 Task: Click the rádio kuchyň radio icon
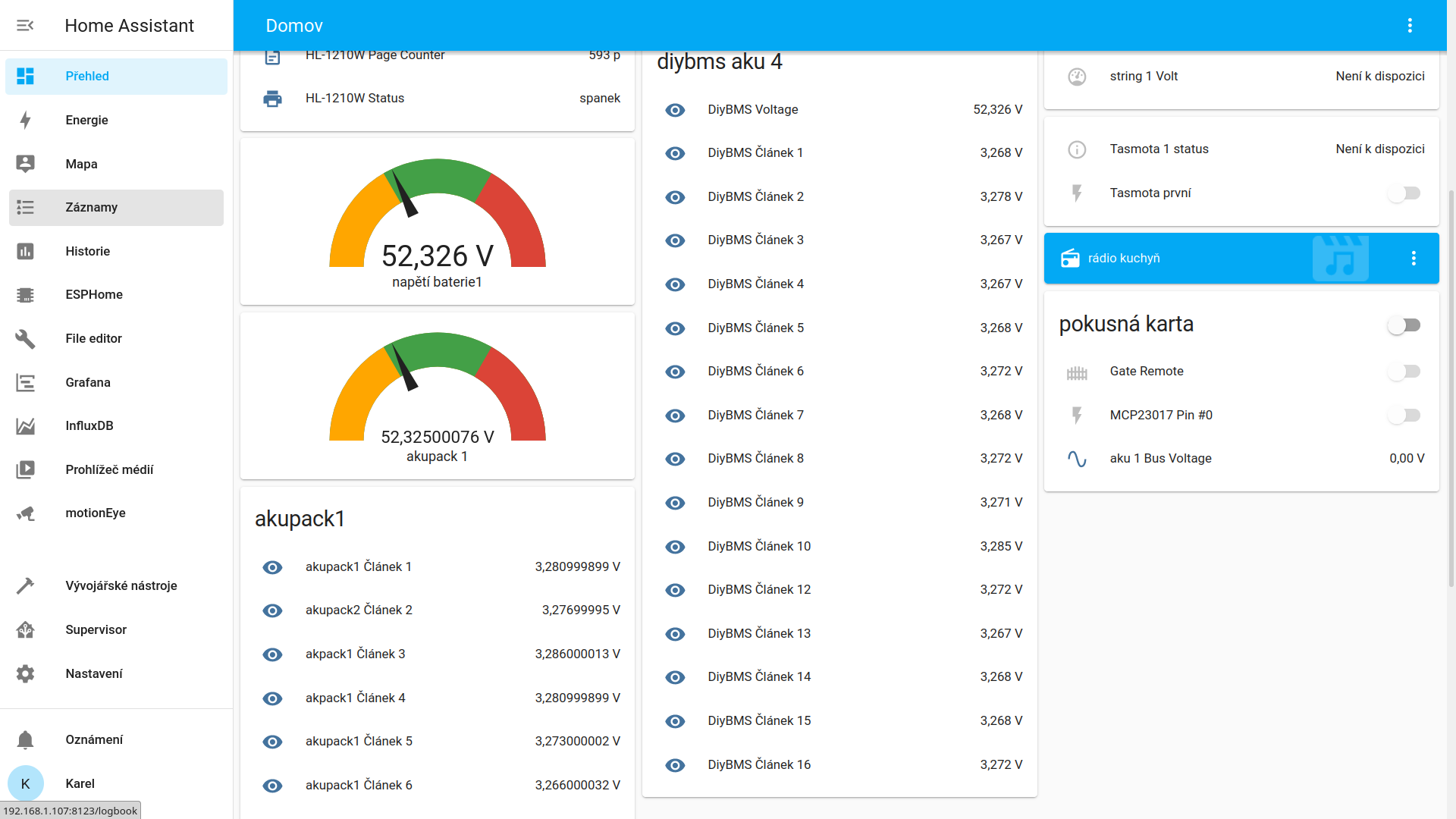pos(1070,259)
